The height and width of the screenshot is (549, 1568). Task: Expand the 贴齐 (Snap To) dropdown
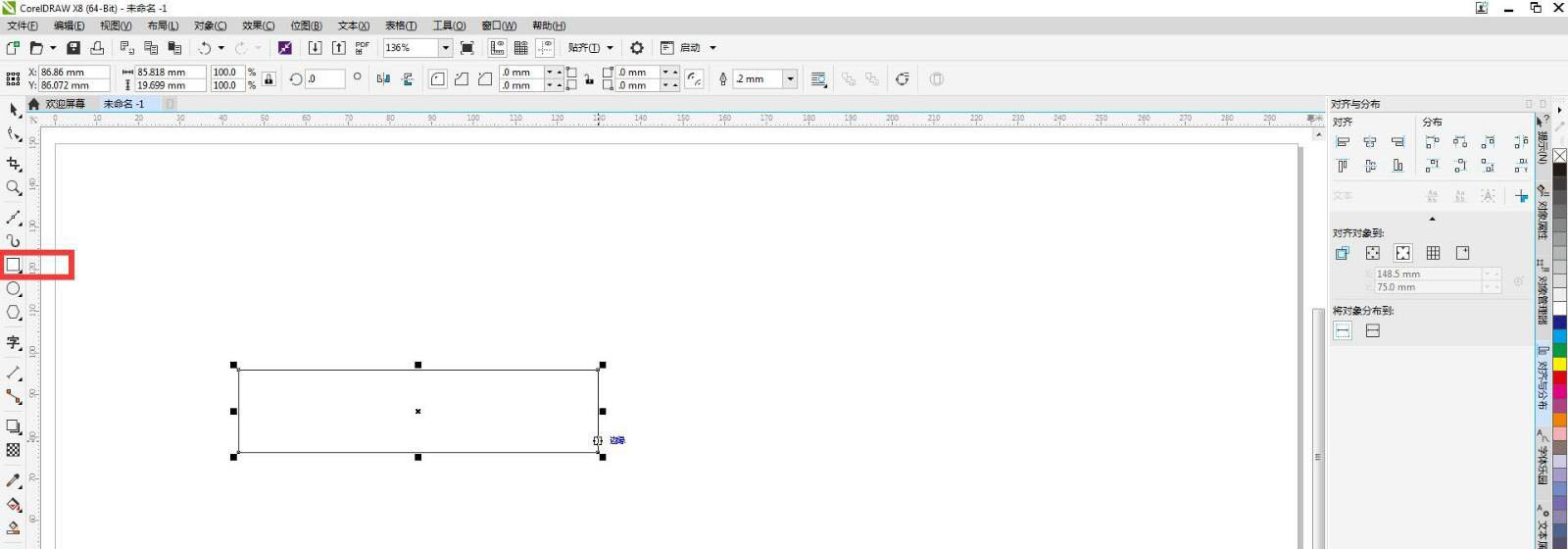pos(610,48)
